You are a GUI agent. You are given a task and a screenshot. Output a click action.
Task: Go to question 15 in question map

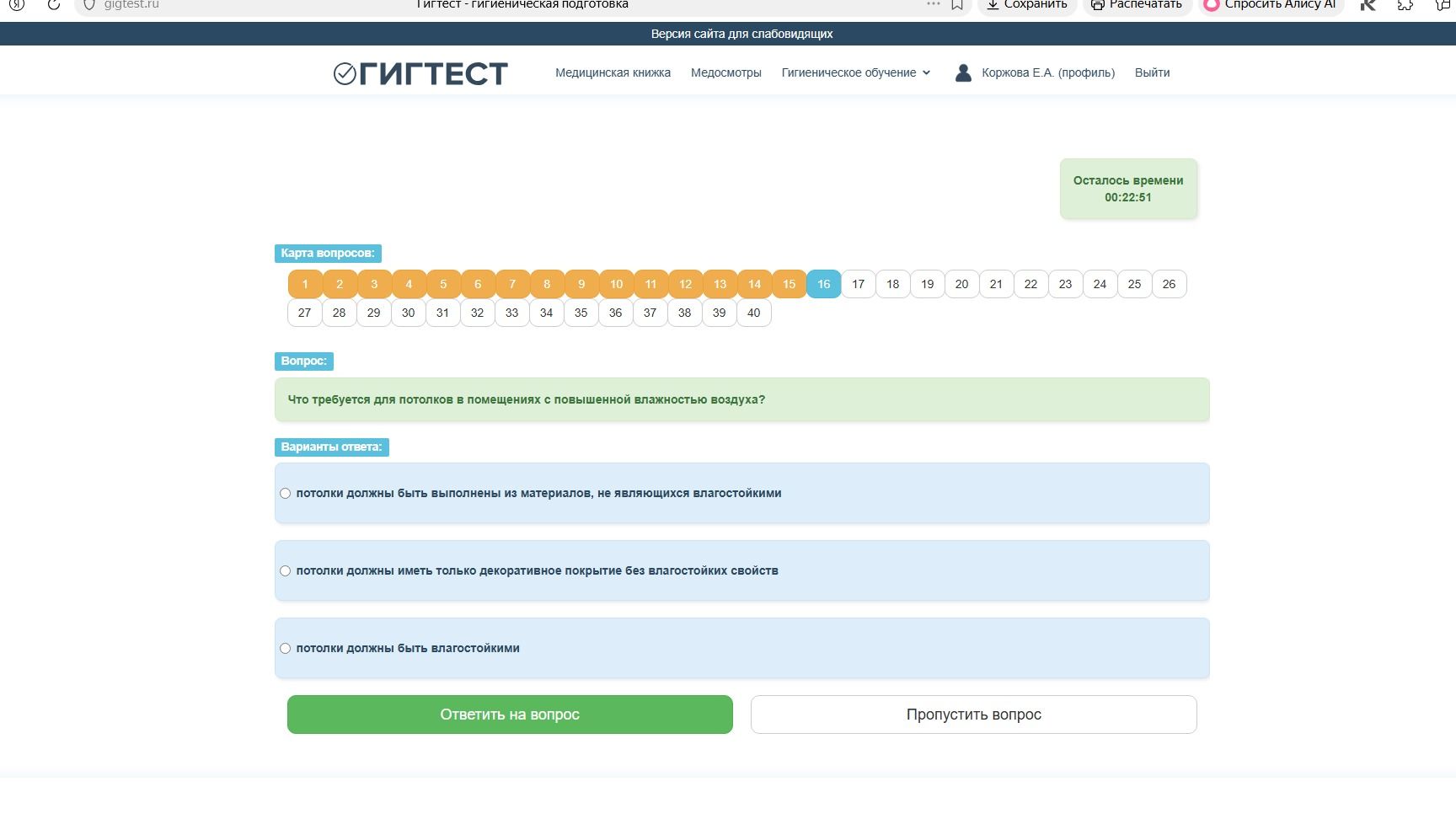click(x=789, y=284)
